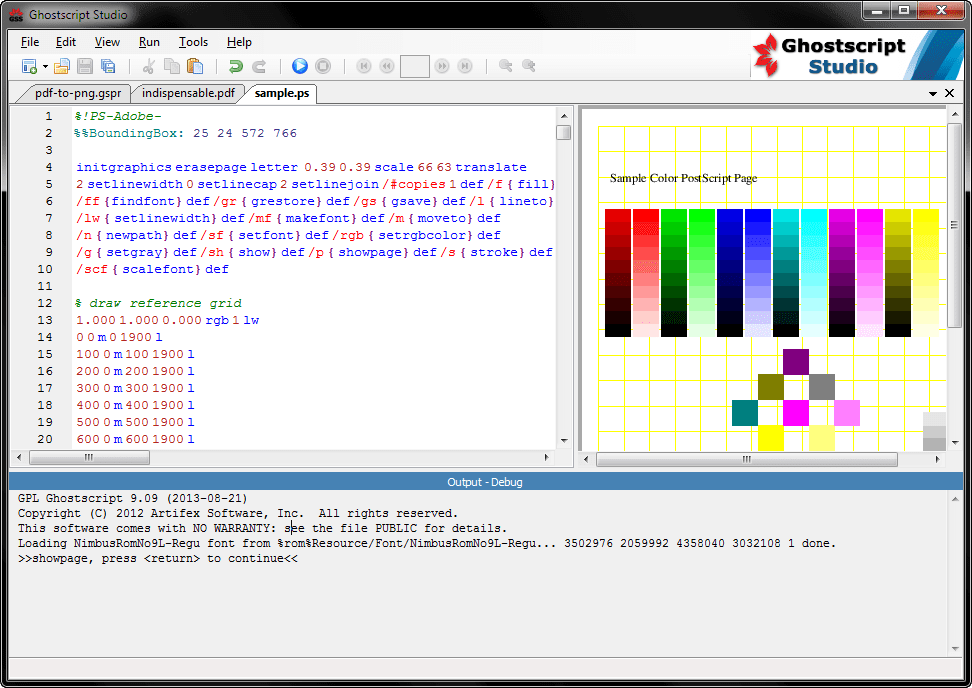Click the Paste clipboard icon
The height and width of the screenshot is (688, 972).
tap(195, 66)
